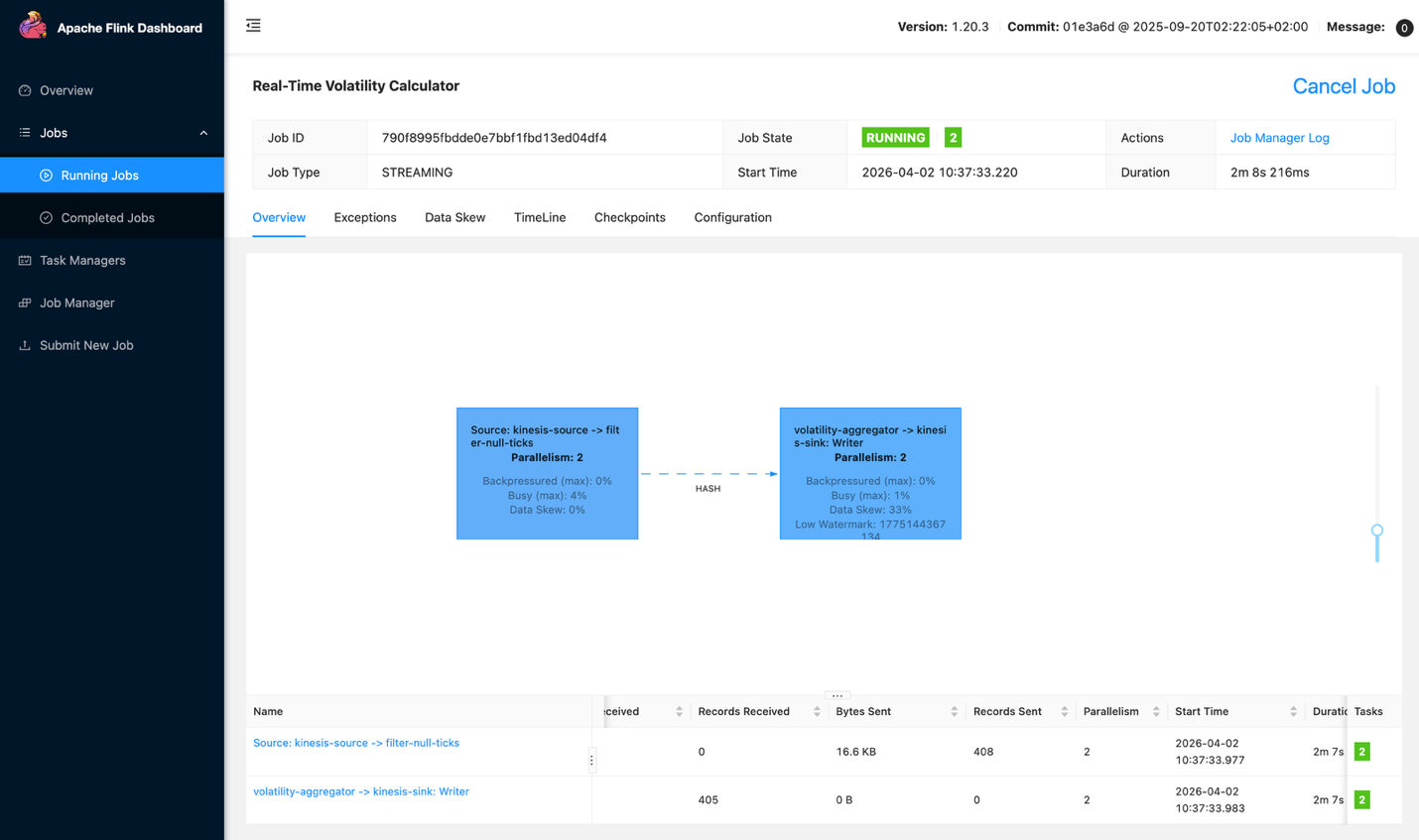Click the Overview dashboard icon in the sidebar
The image size is (1419, 840).
[x=25, y=90]
